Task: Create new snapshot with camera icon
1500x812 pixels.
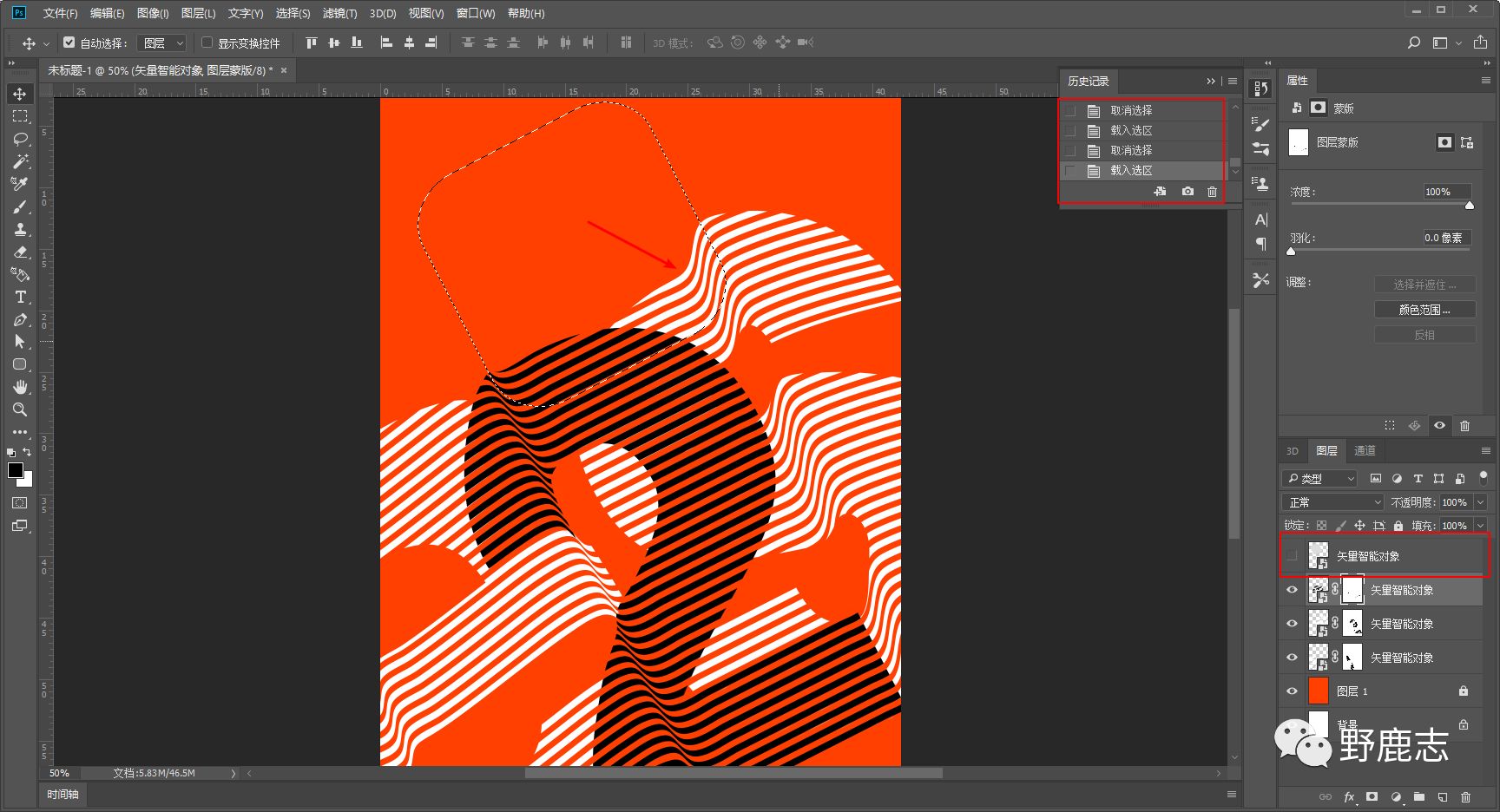Action: pos(1187,192)
